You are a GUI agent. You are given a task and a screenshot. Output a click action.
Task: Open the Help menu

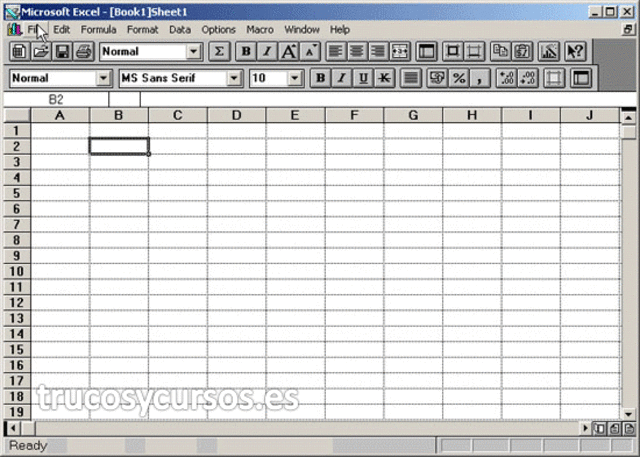[340, 30]
